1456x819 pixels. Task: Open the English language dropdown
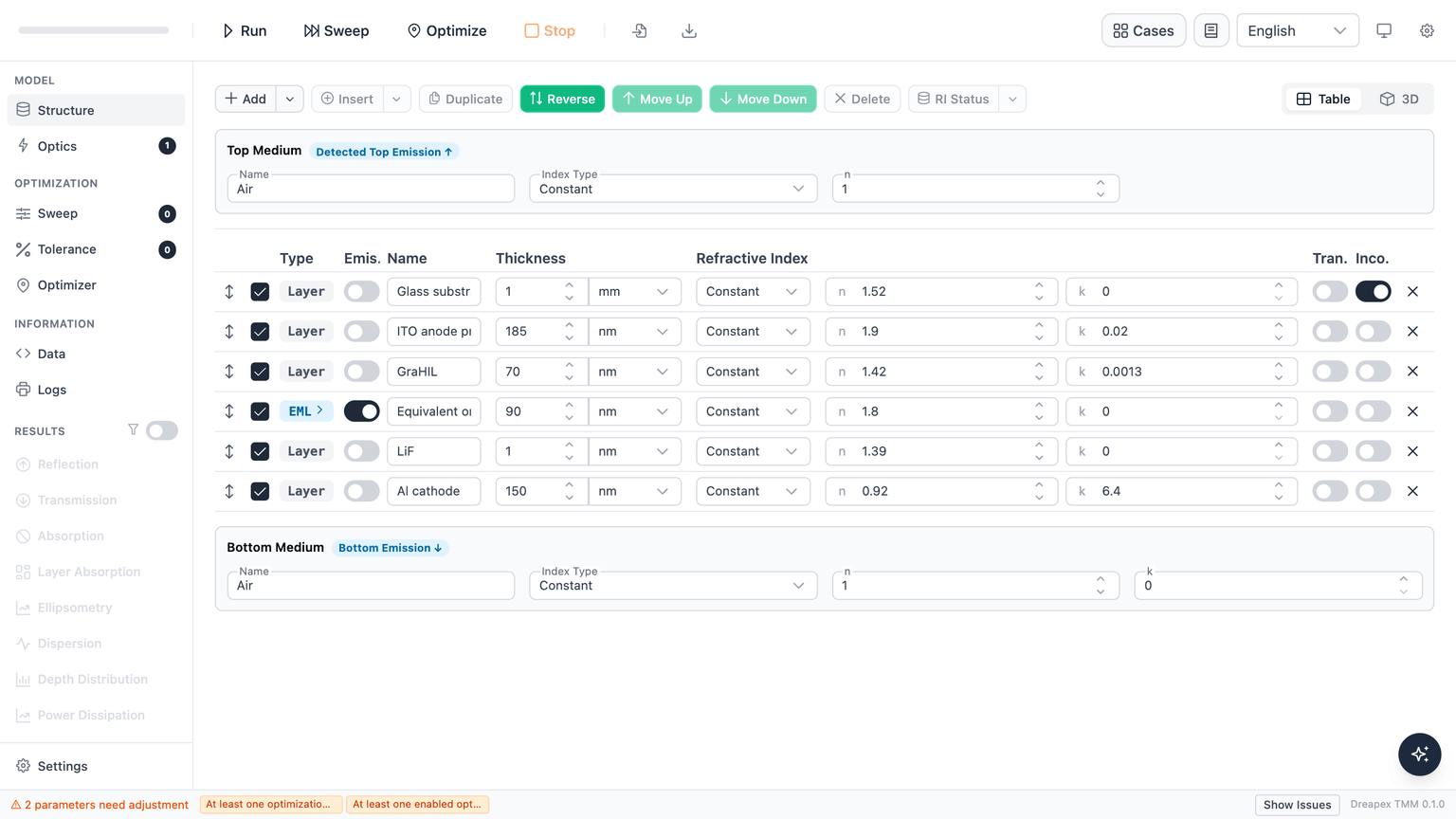[x=1297, y=31]
